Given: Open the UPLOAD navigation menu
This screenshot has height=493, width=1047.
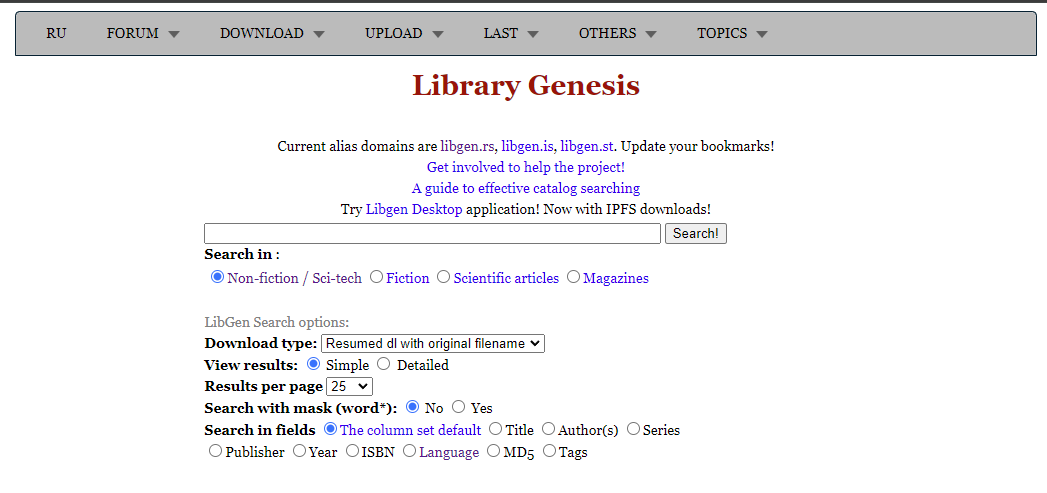Looking at the screenshot, I should (x=404, y=33).
